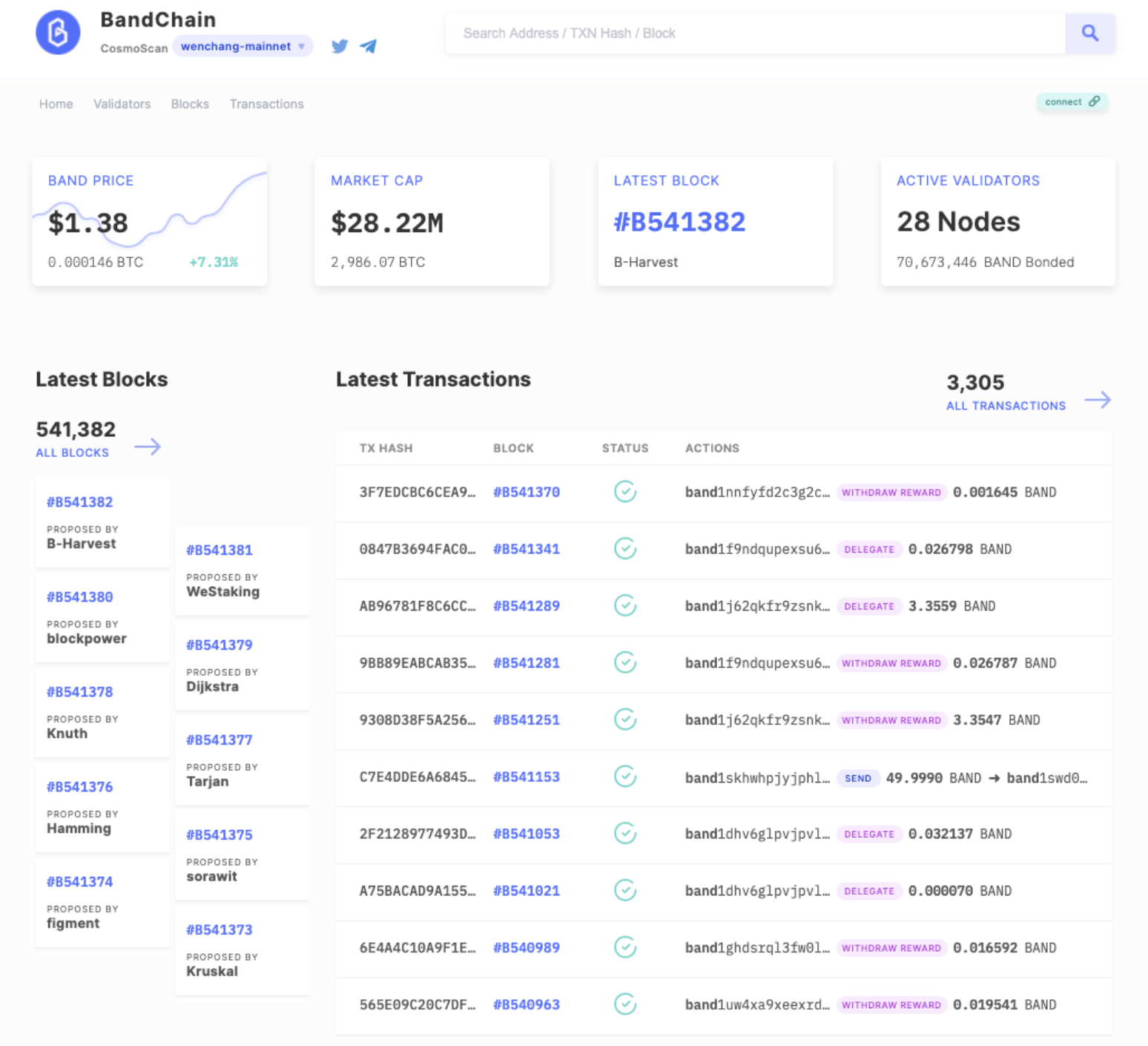Click the arrow next to All Blocks
The image size is (1148, 1046).
(x=148, y=447)
